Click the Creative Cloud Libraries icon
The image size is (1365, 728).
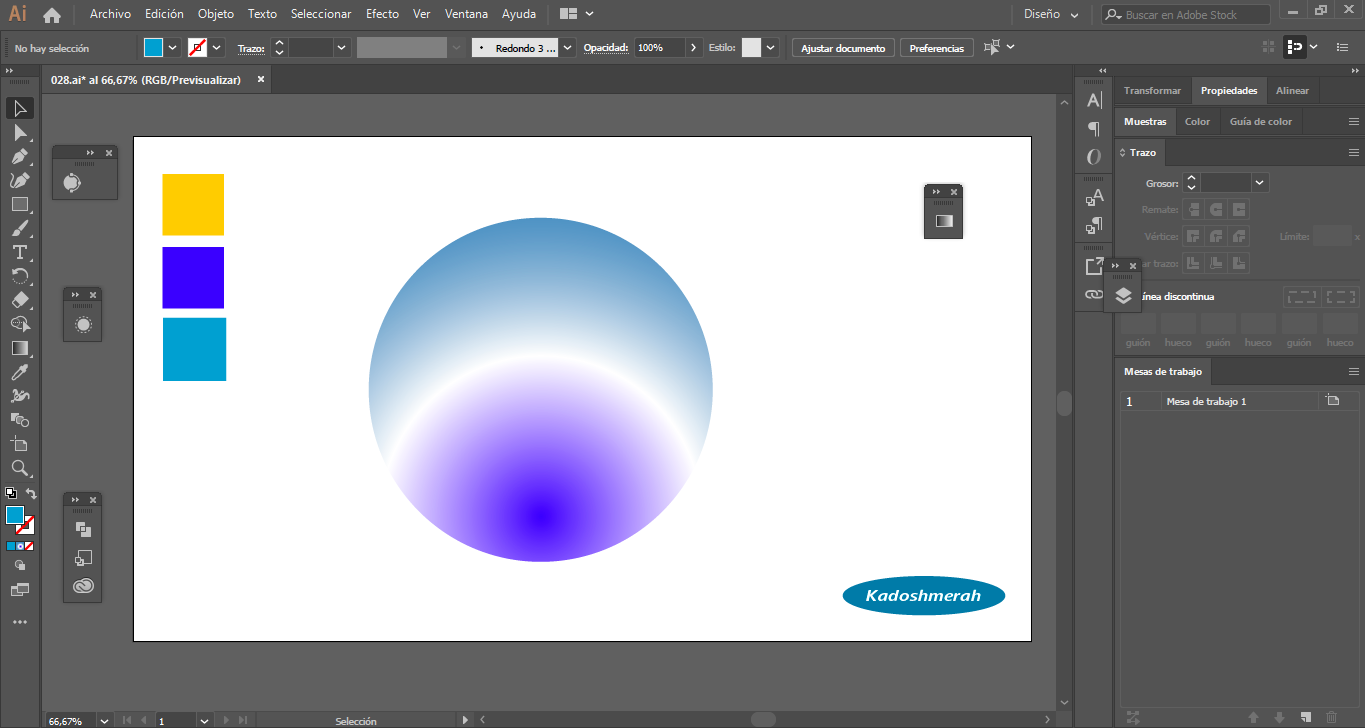point(84,586)
